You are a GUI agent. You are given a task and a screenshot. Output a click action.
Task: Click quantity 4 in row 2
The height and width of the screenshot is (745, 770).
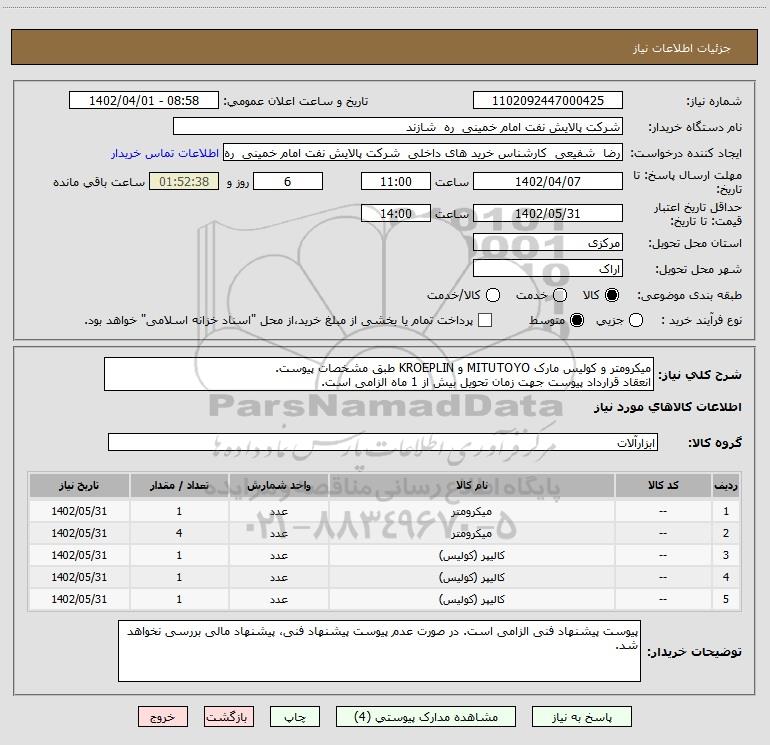click(179, 533)
